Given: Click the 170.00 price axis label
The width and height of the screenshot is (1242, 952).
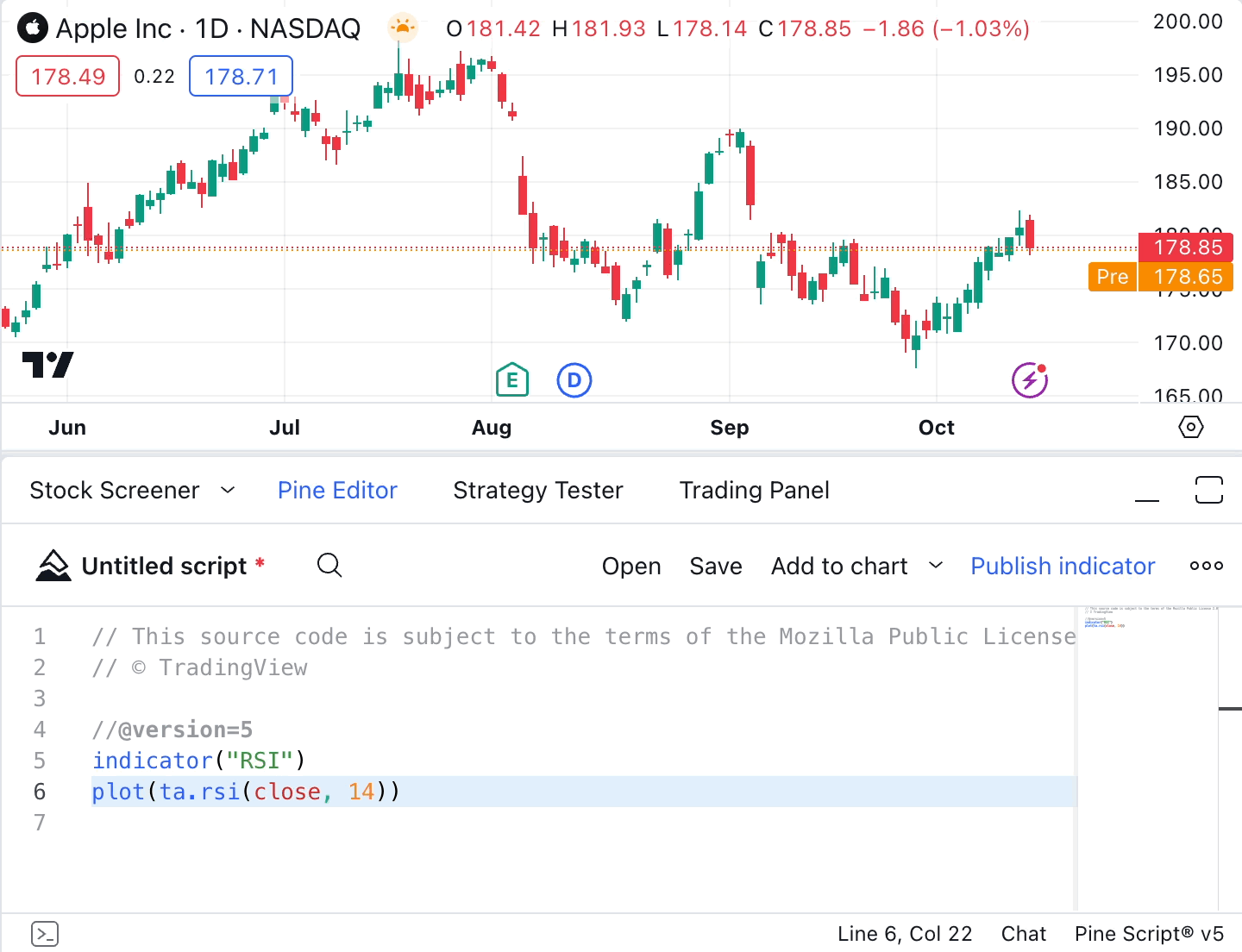Looking at the screenshot, I should click(x=1189, y=343).
